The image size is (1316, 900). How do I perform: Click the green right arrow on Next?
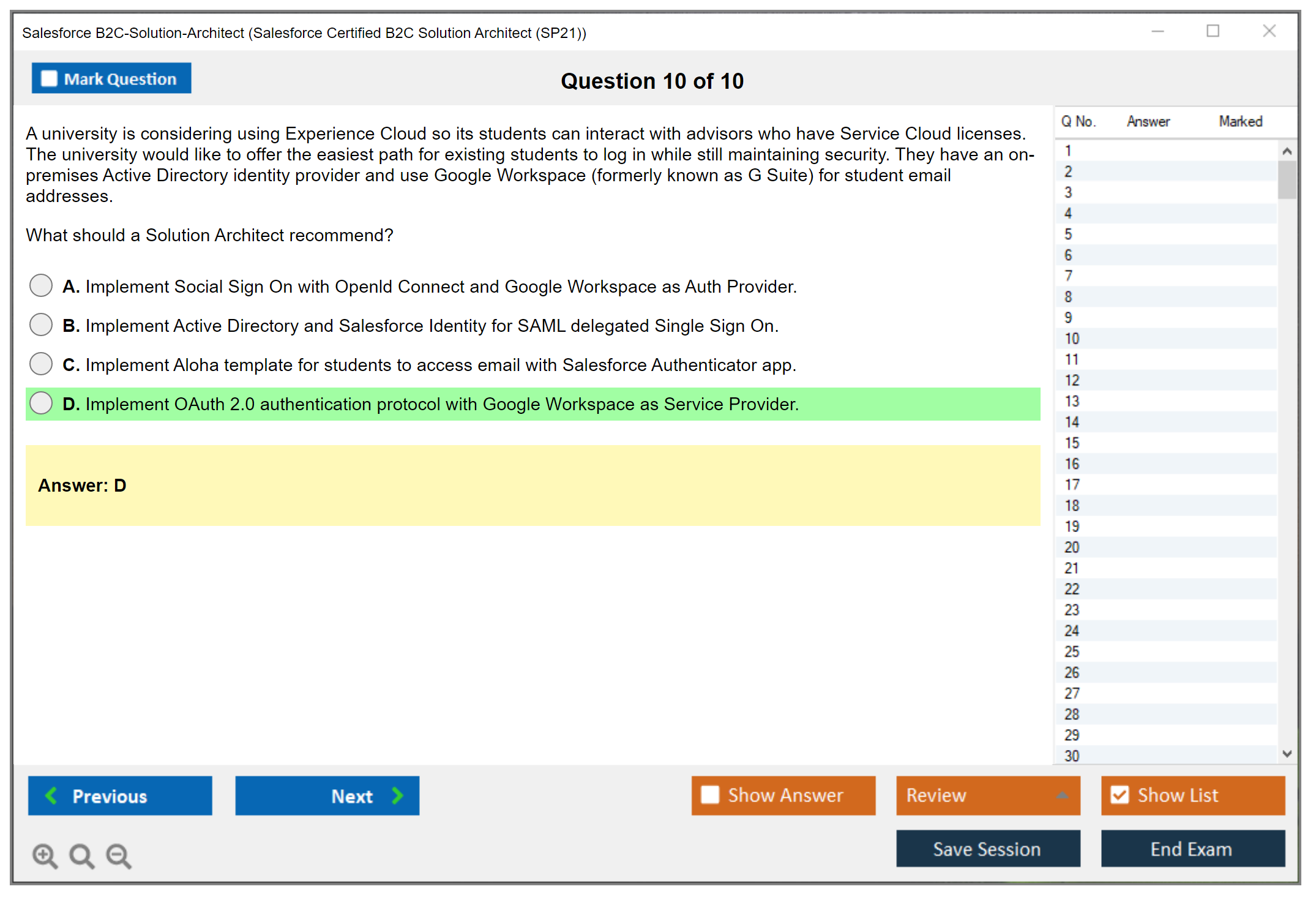397,795
